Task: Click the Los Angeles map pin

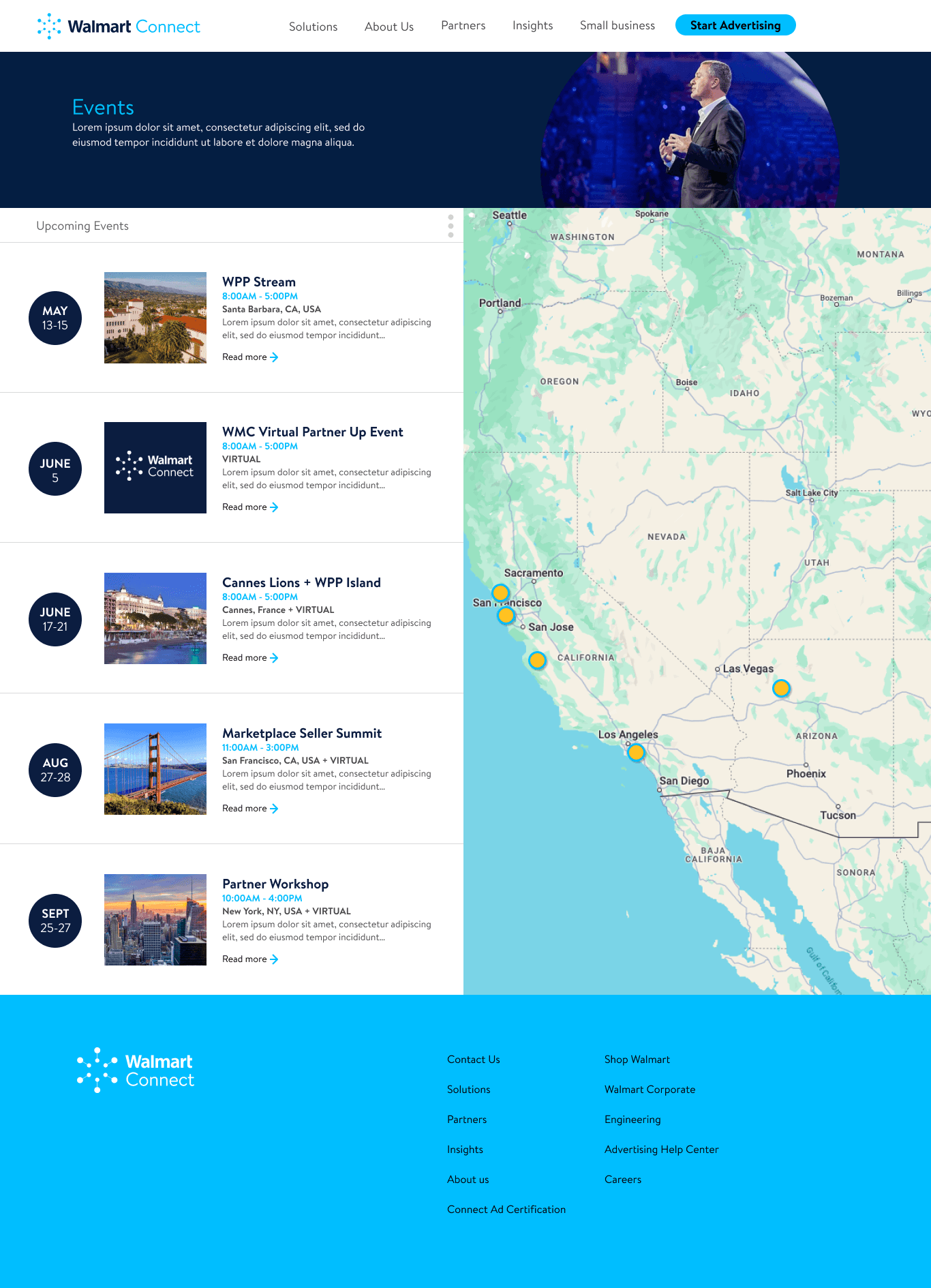Action: point(636,752)
